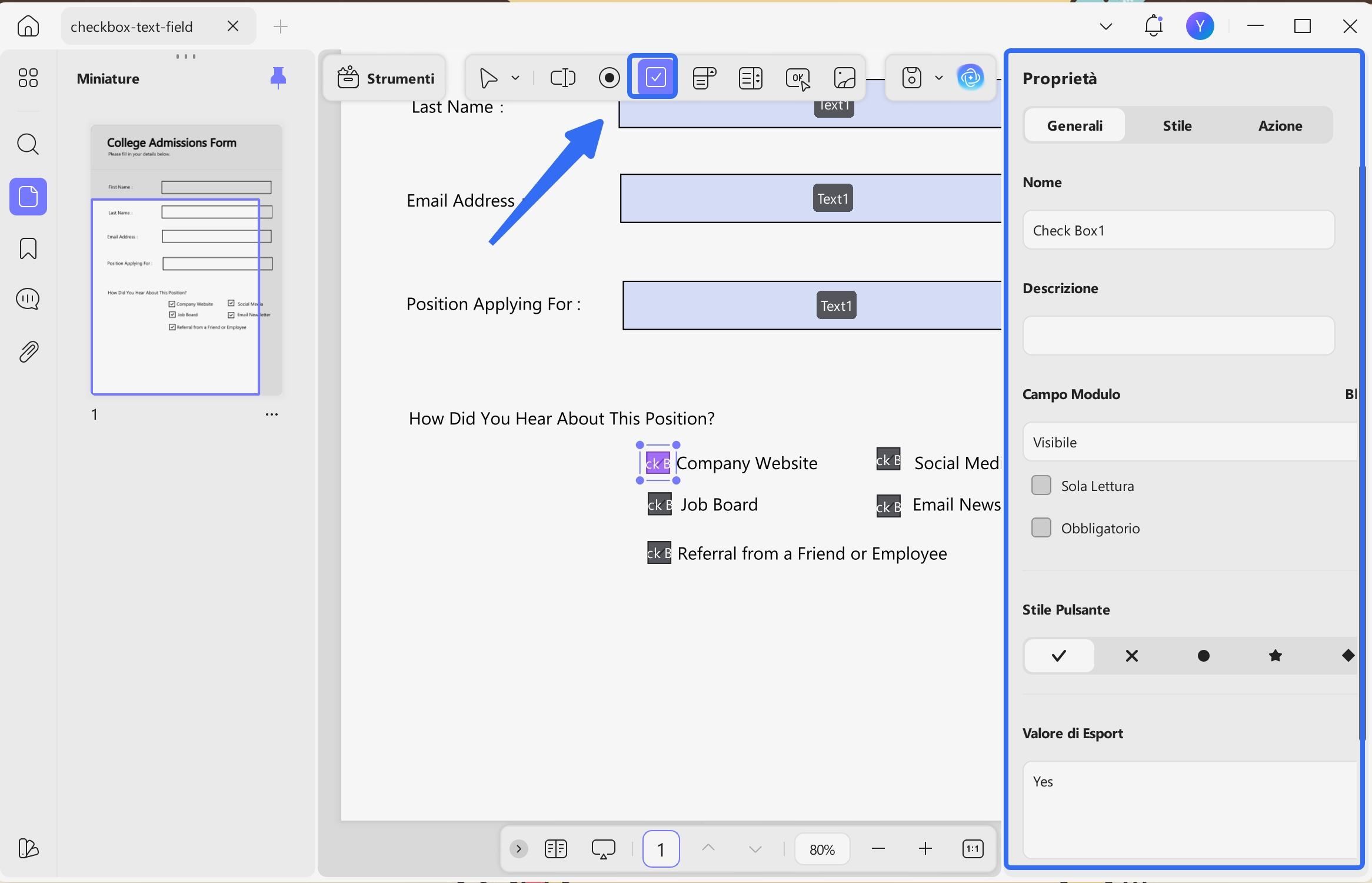The width and height of the screenshot is (1372, 883).
Task: Unpin the Miniature panel
Action: (x=278, y=78)
